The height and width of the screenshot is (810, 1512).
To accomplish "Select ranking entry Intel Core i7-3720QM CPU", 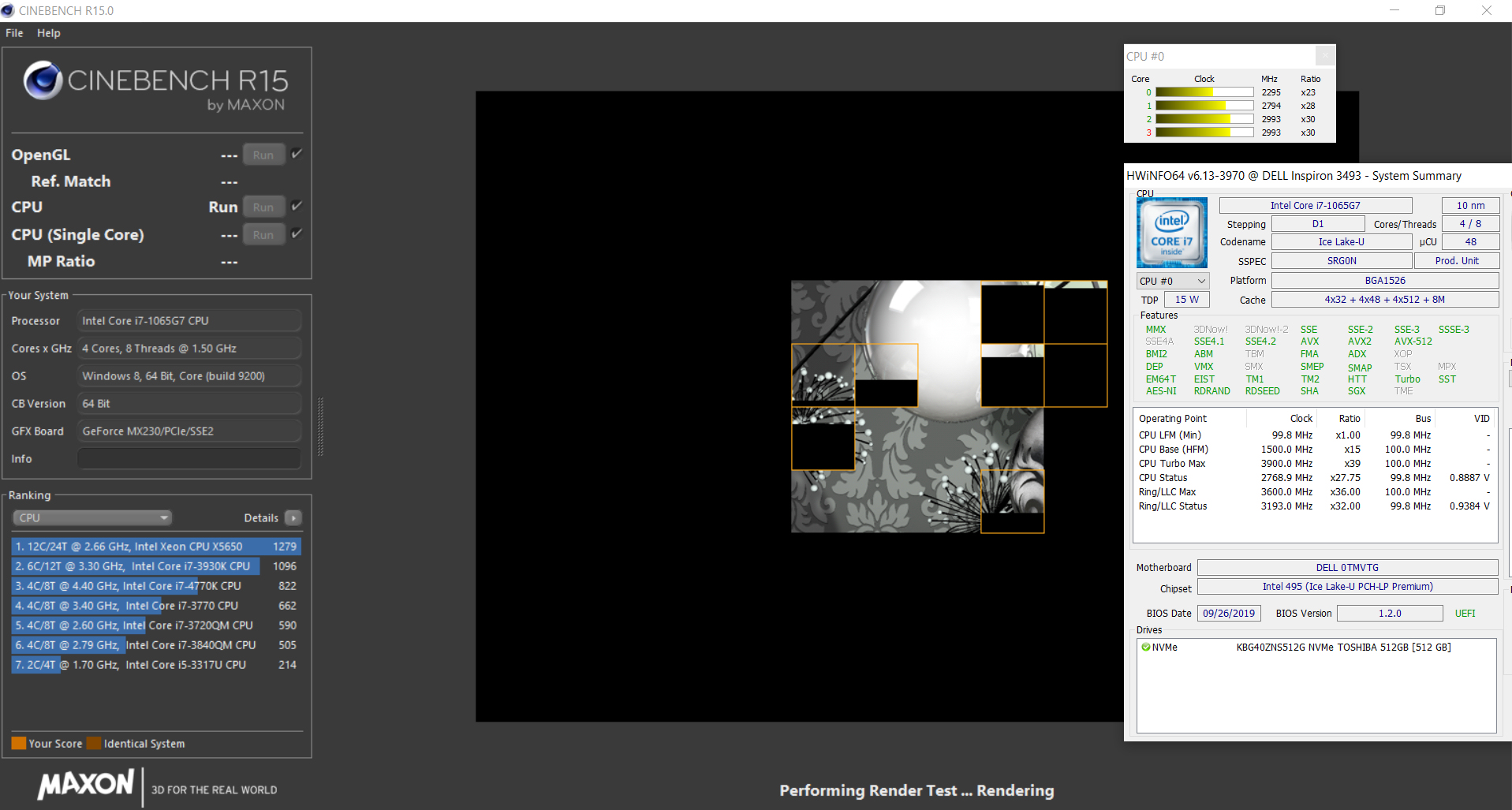I will pos(156,625).
